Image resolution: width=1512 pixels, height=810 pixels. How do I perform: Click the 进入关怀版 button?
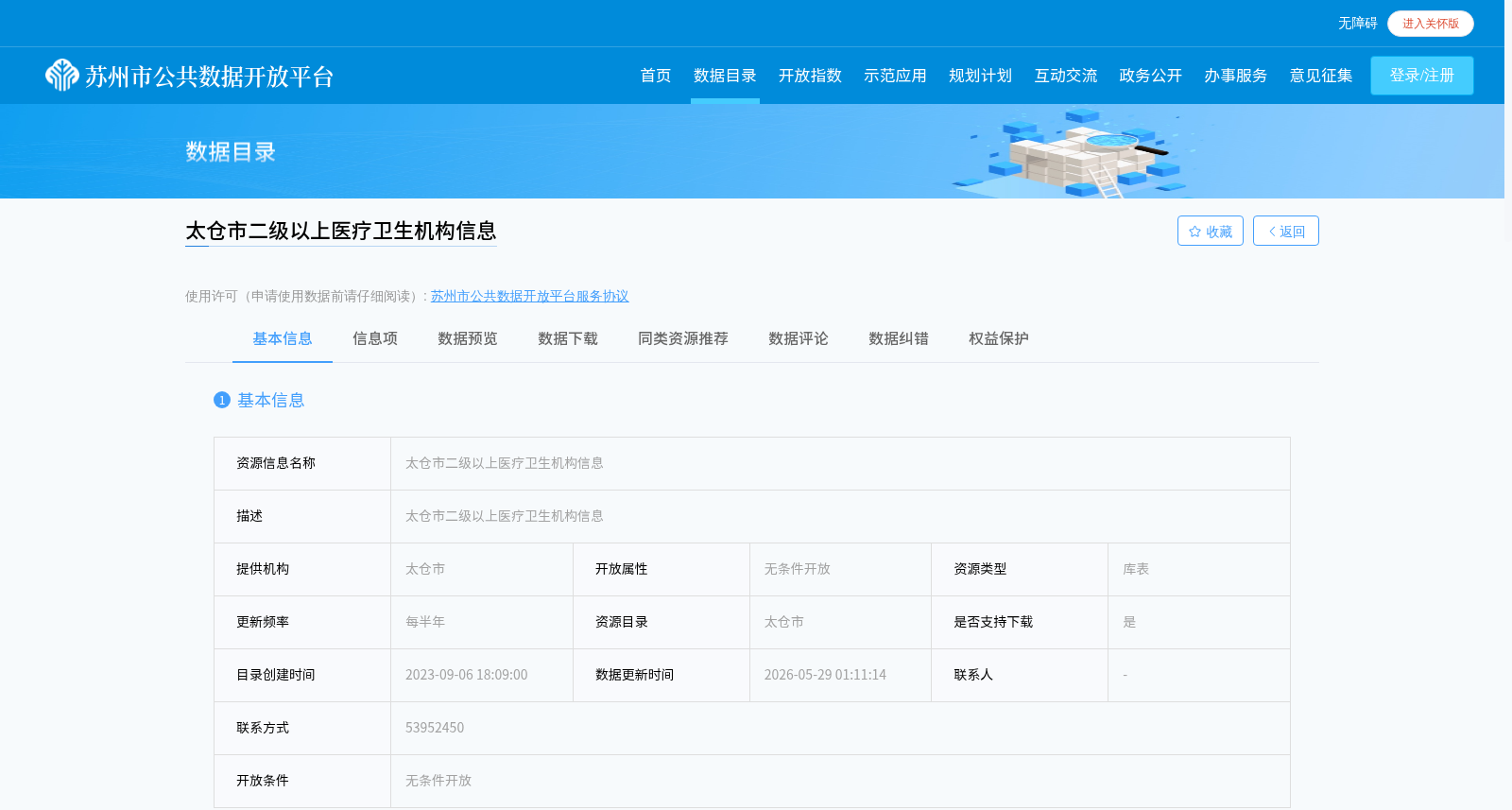(x=1430, y=24)
